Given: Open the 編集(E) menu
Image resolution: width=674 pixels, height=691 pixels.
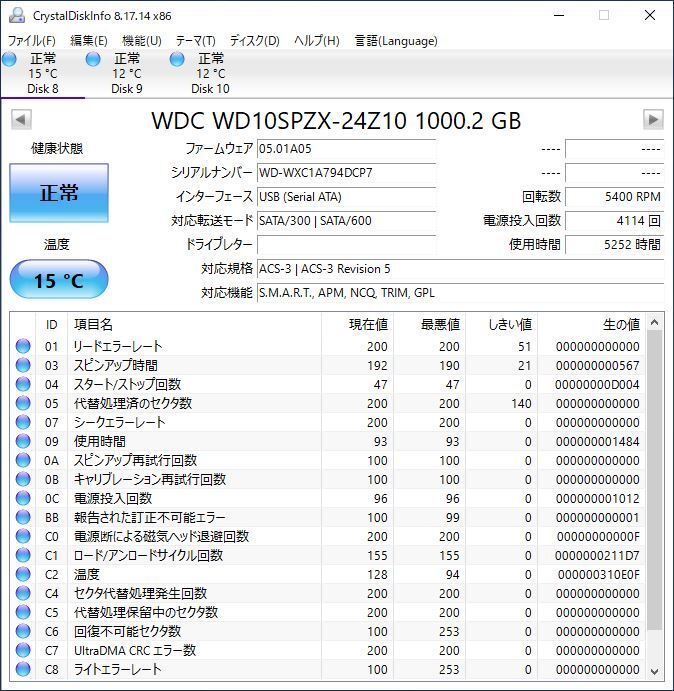Looking at the screenshot, I should pyautogui.click(x=89, y=41).
